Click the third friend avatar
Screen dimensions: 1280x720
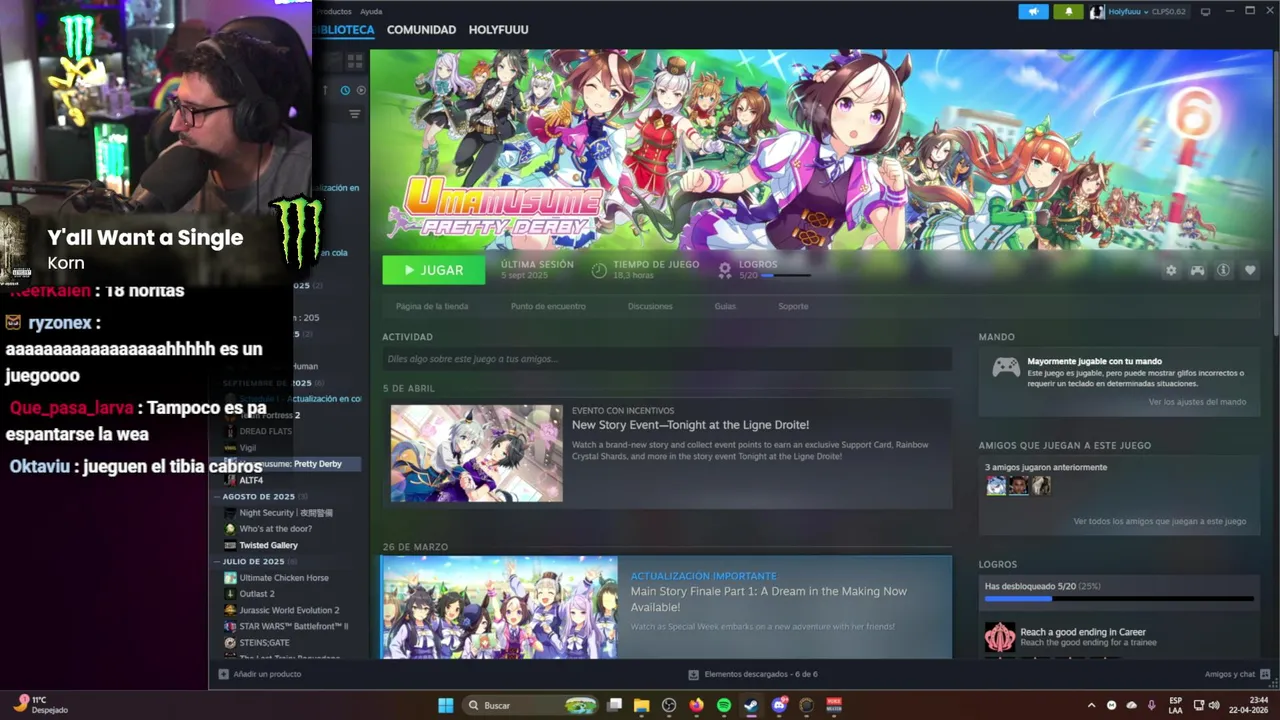(x=1041, y=486)
